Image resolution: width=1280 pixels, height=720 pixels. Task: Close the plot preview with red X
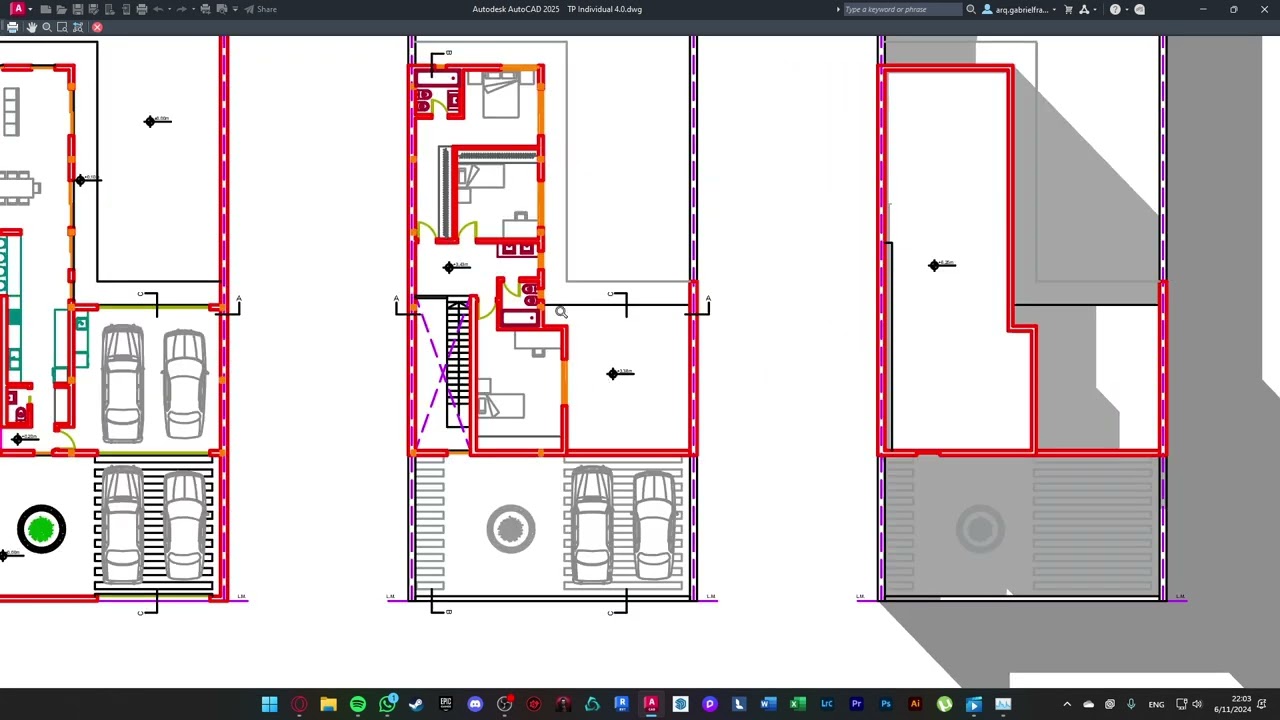click(x=97, y=27)
